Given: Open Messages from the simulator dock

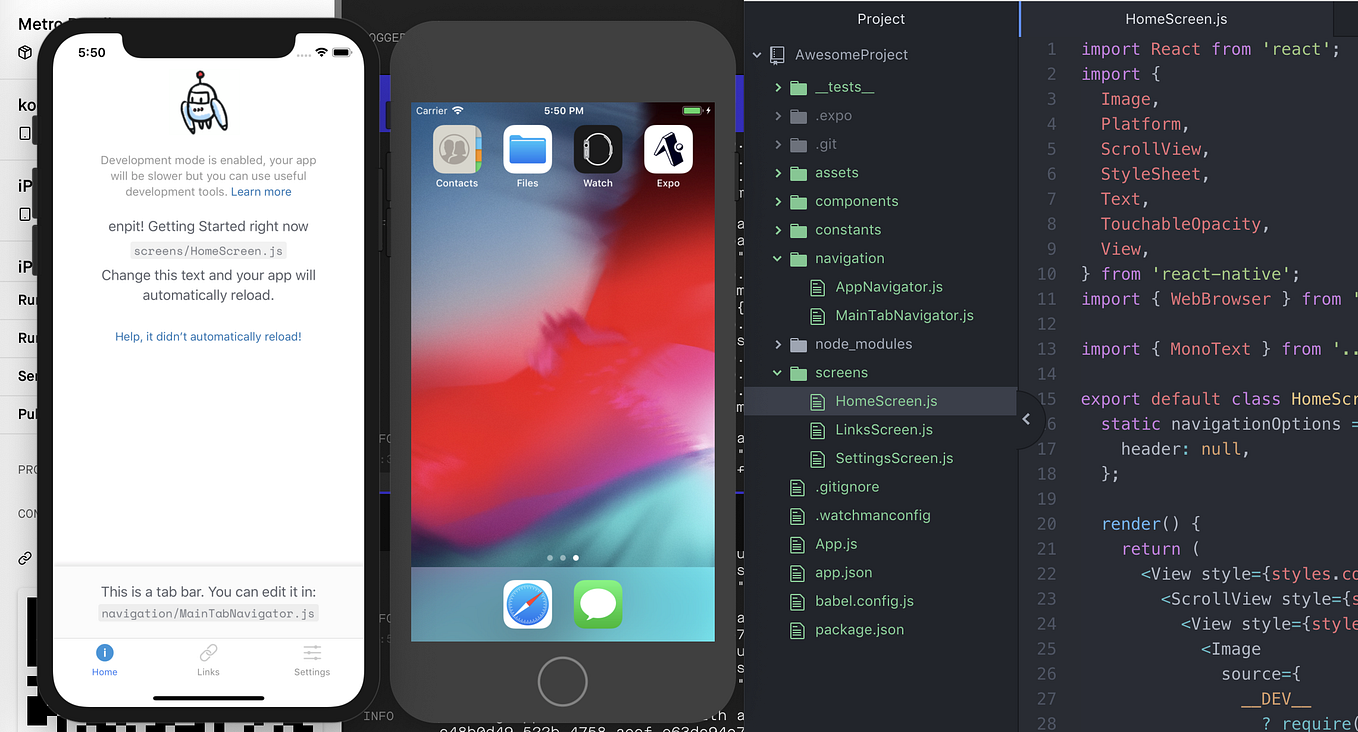Looking at the screenshot, I should coord(598,604).
